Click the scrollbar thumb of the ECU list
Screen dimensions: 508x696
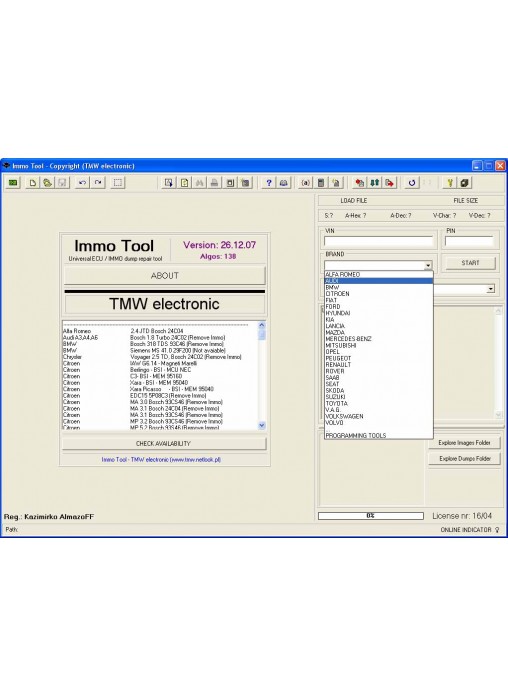[x=262, y=334]
